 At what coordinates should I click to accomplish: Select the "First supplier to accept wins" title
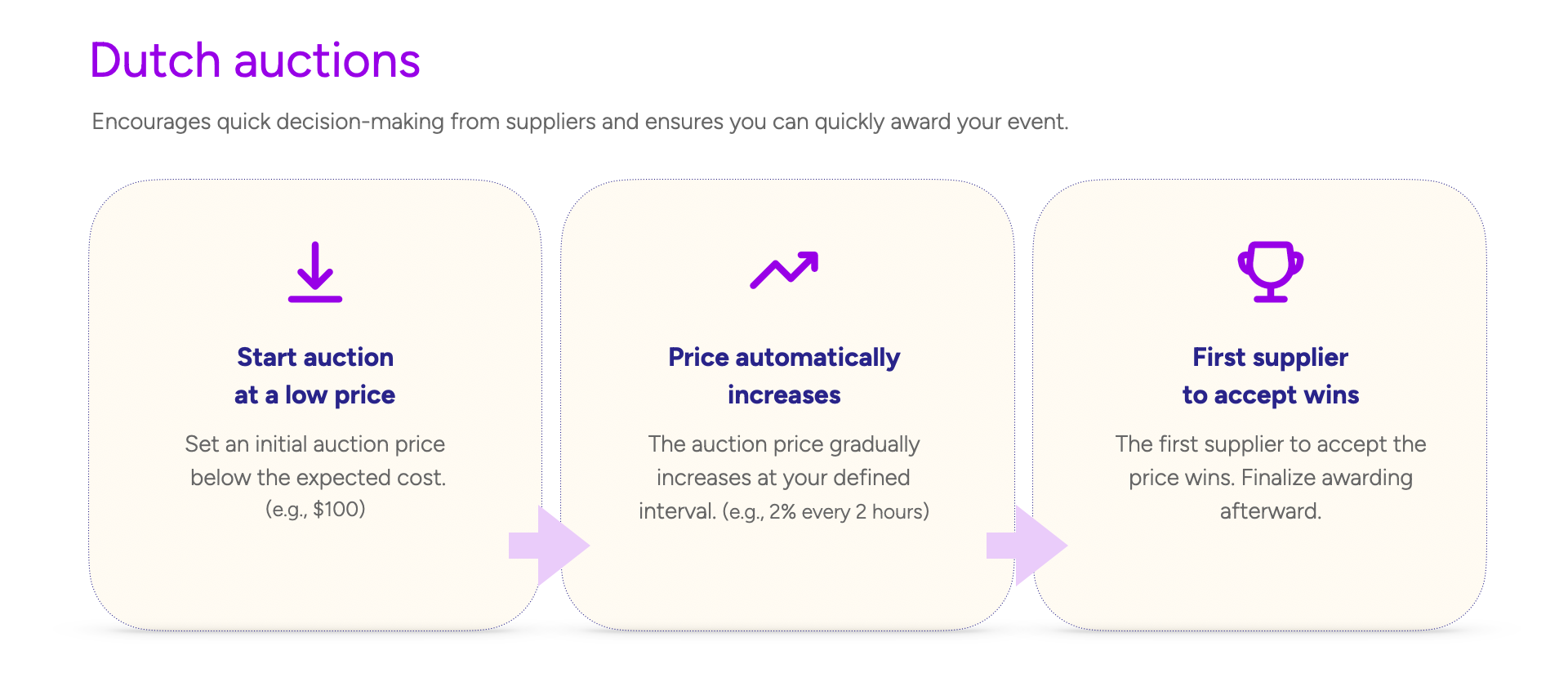[x=1271, y=376]
